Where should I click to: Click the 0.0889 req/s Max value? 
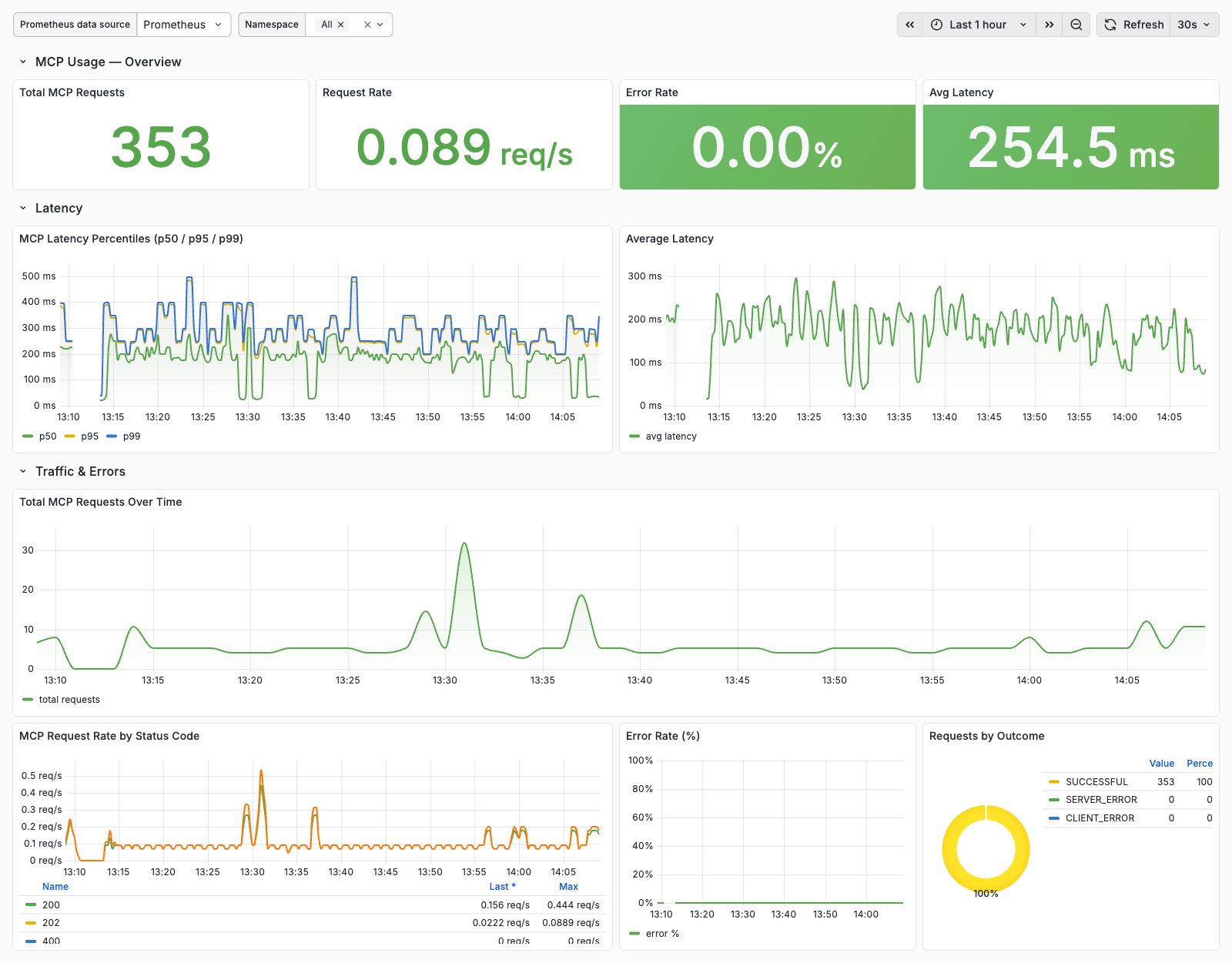point(571,923)
